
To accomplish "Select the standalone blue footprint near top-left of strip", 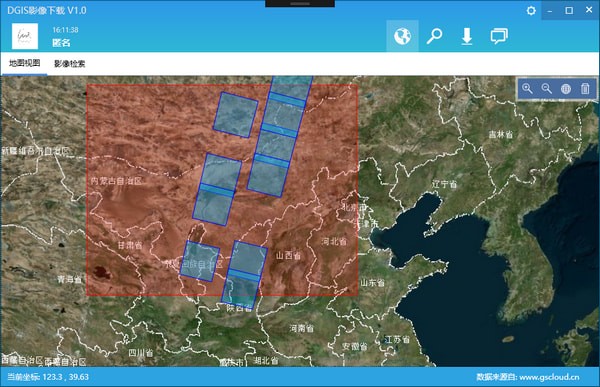I will pos(235,114).
